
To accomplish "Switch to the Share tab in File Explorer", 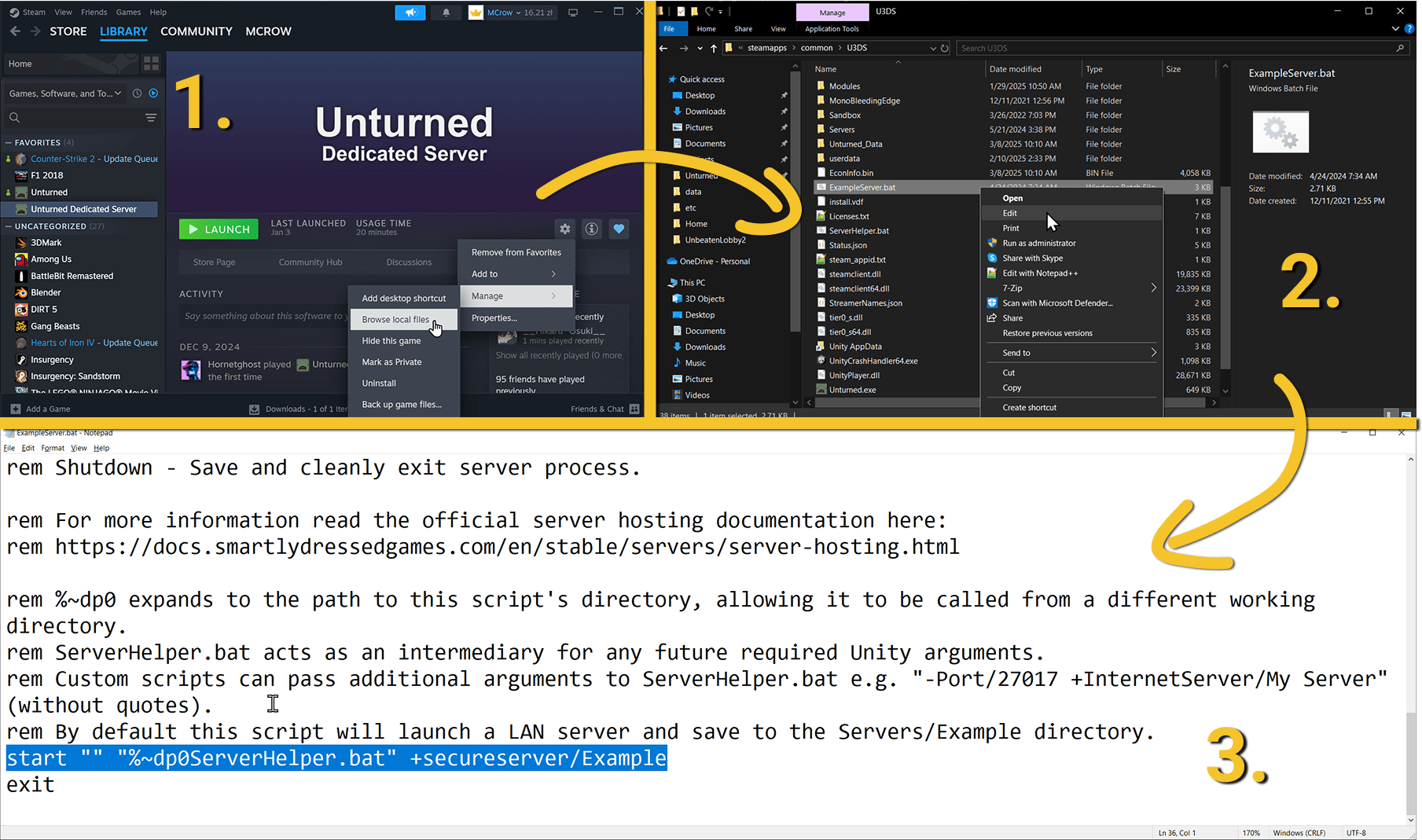I will tap(742, 28).
